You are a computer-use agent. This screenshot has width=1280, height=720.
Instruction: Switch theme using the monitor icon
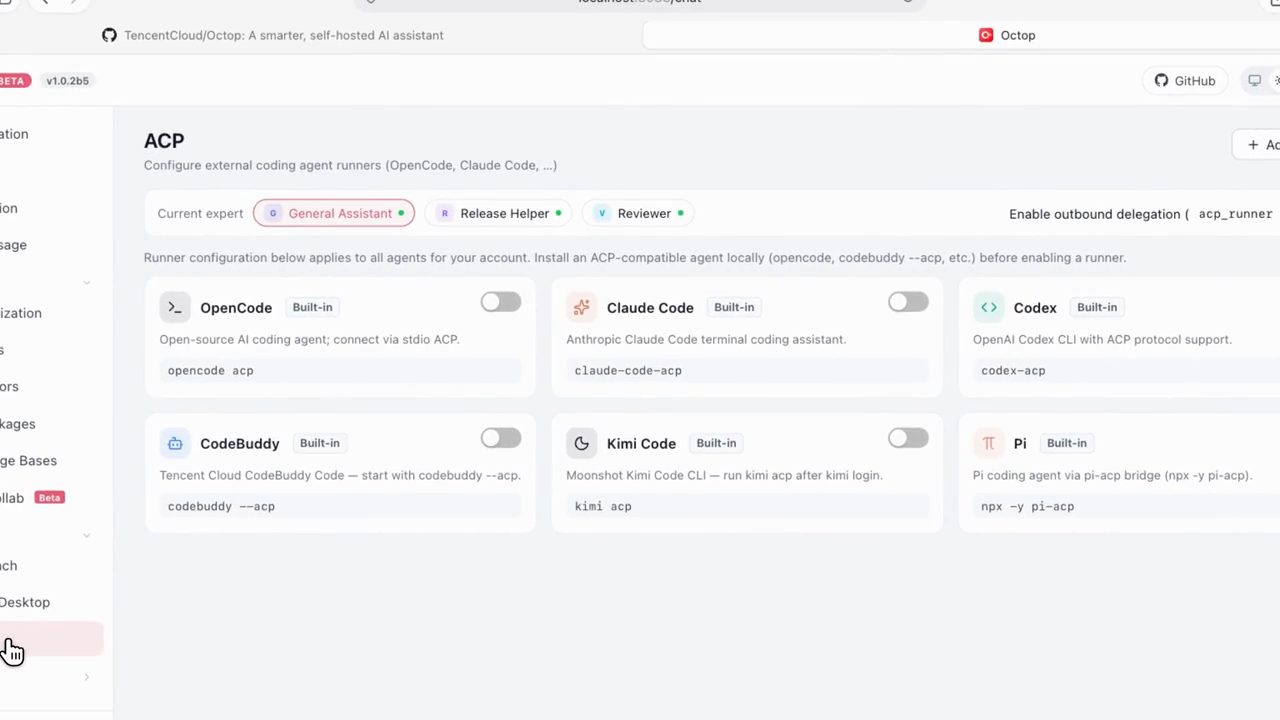1254,81
